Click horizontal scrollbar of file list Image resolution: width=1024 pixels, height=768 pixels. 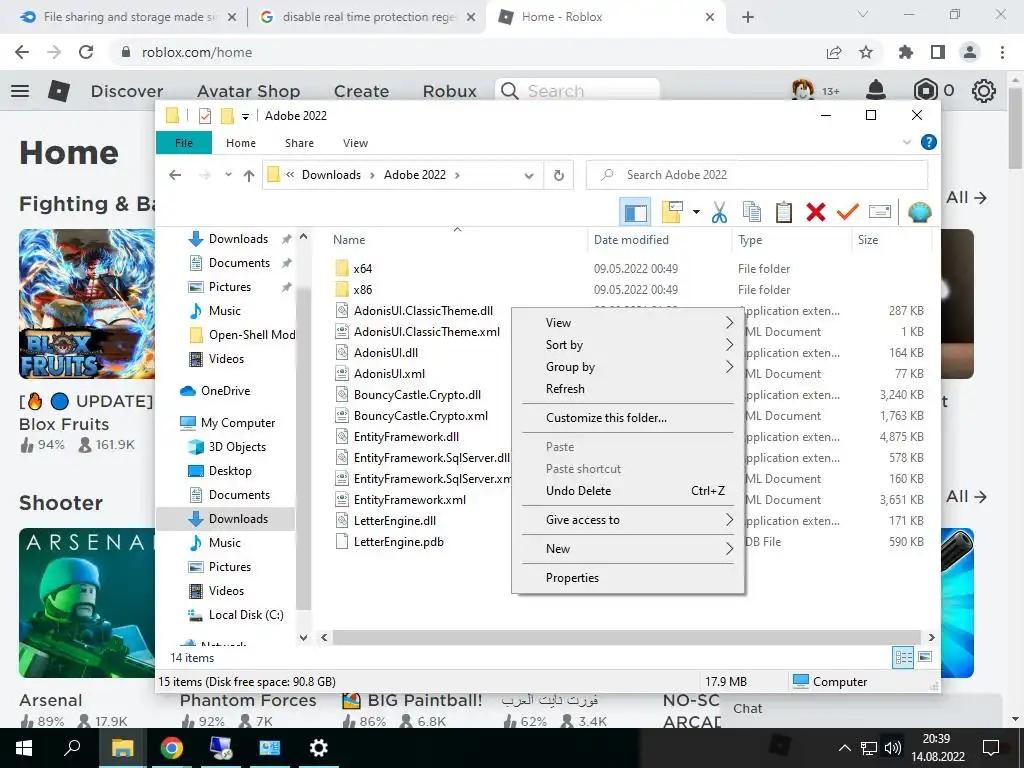(627, 637)
